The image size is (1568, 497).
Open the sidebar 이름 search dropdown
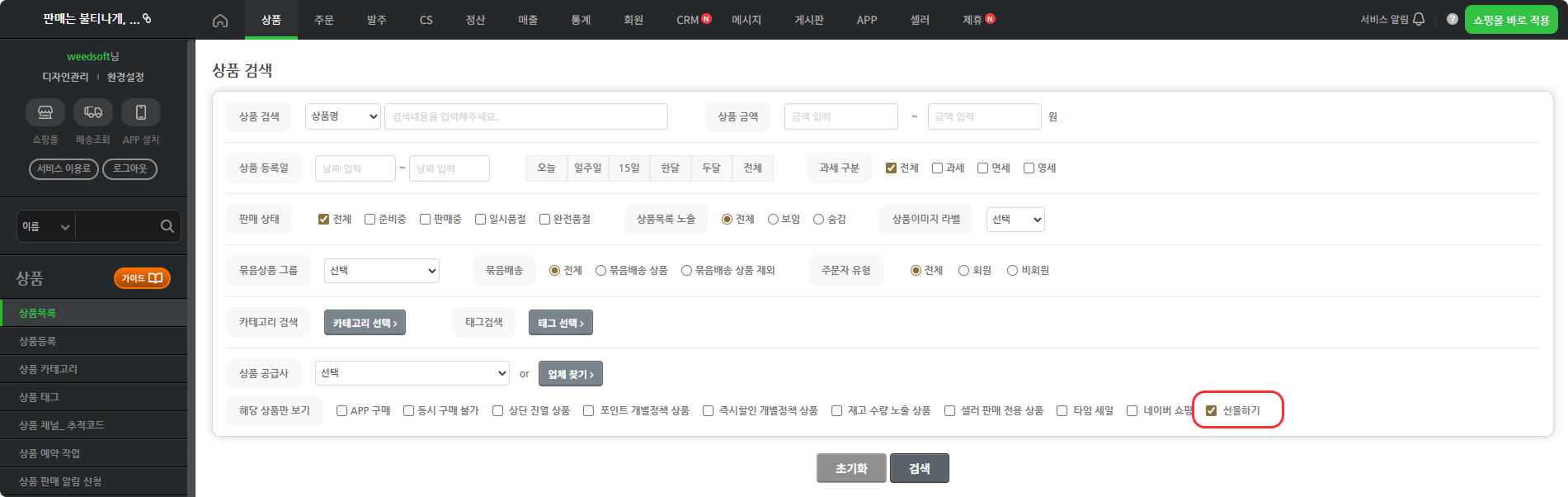pos(46,226)
